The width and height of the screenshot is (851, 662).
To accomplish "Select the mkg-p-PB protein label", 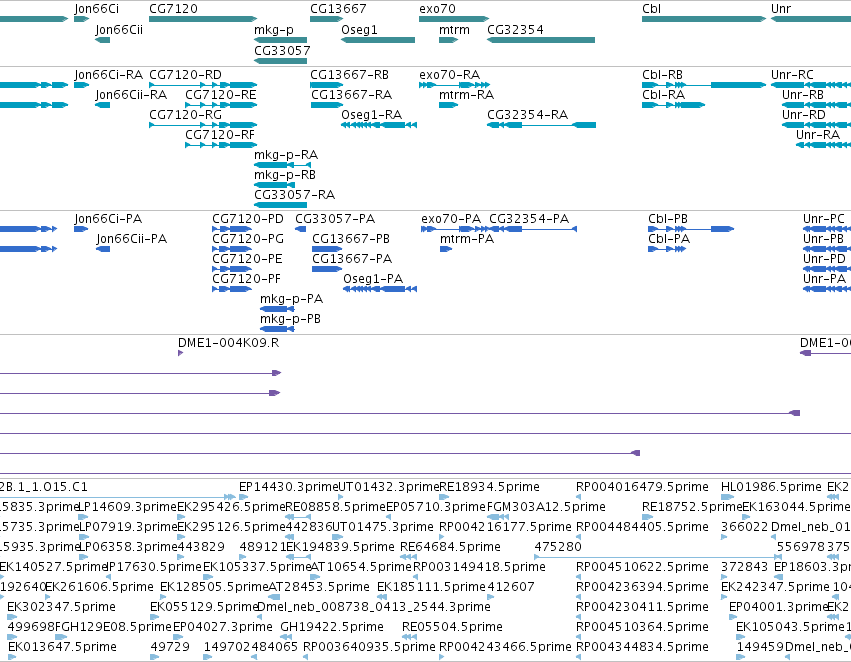I will pyautogui.click(x=290, y=319).
